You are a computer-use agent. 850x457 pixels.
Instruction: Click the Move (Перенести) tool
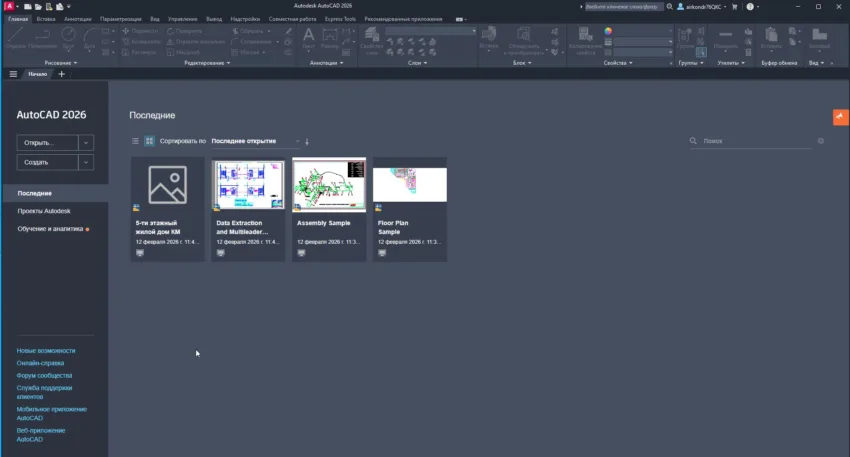140,31
